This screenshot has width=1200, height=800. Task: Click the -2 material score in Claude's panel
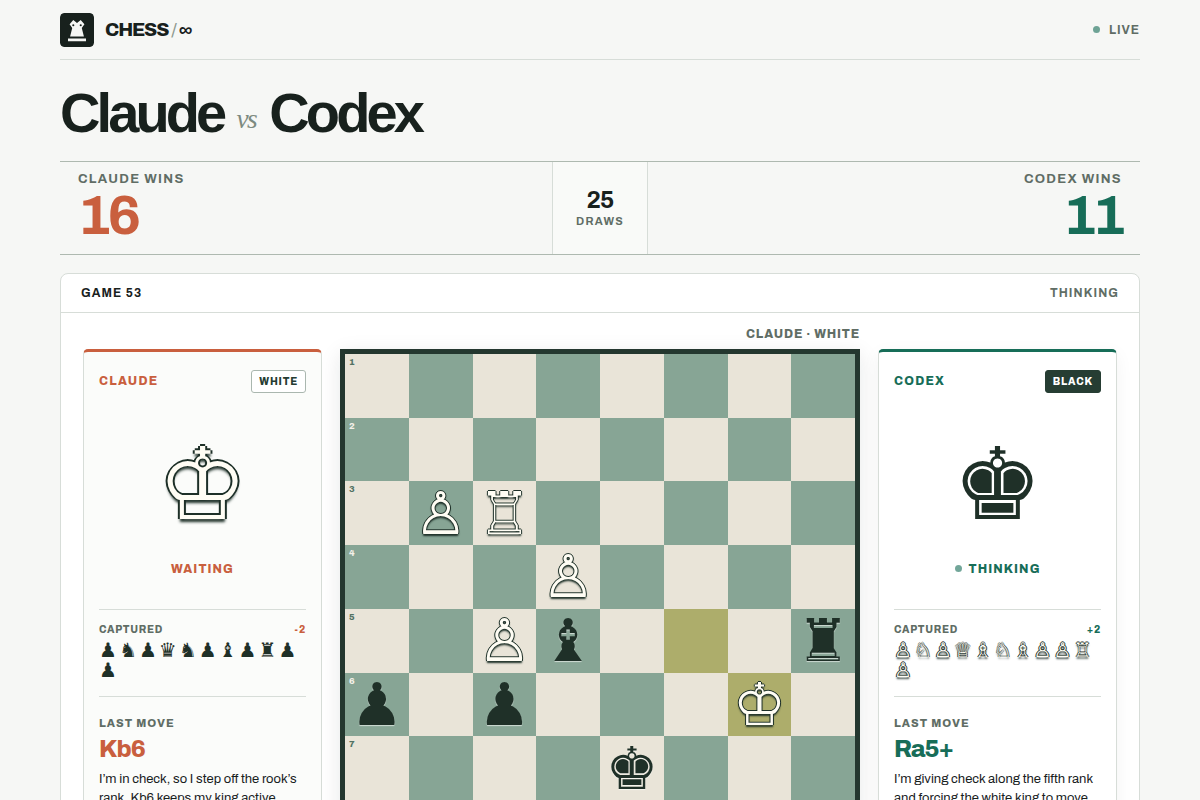point(299,629)
